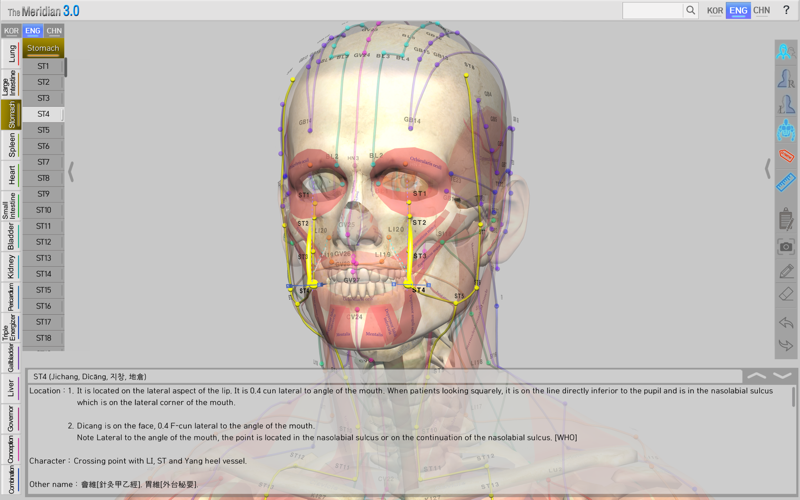Click the acupoint list scrollbar handle
Image resolution: width=800 pixels, height=500 pixels.
pyautogui.click(x=65, y=67)
